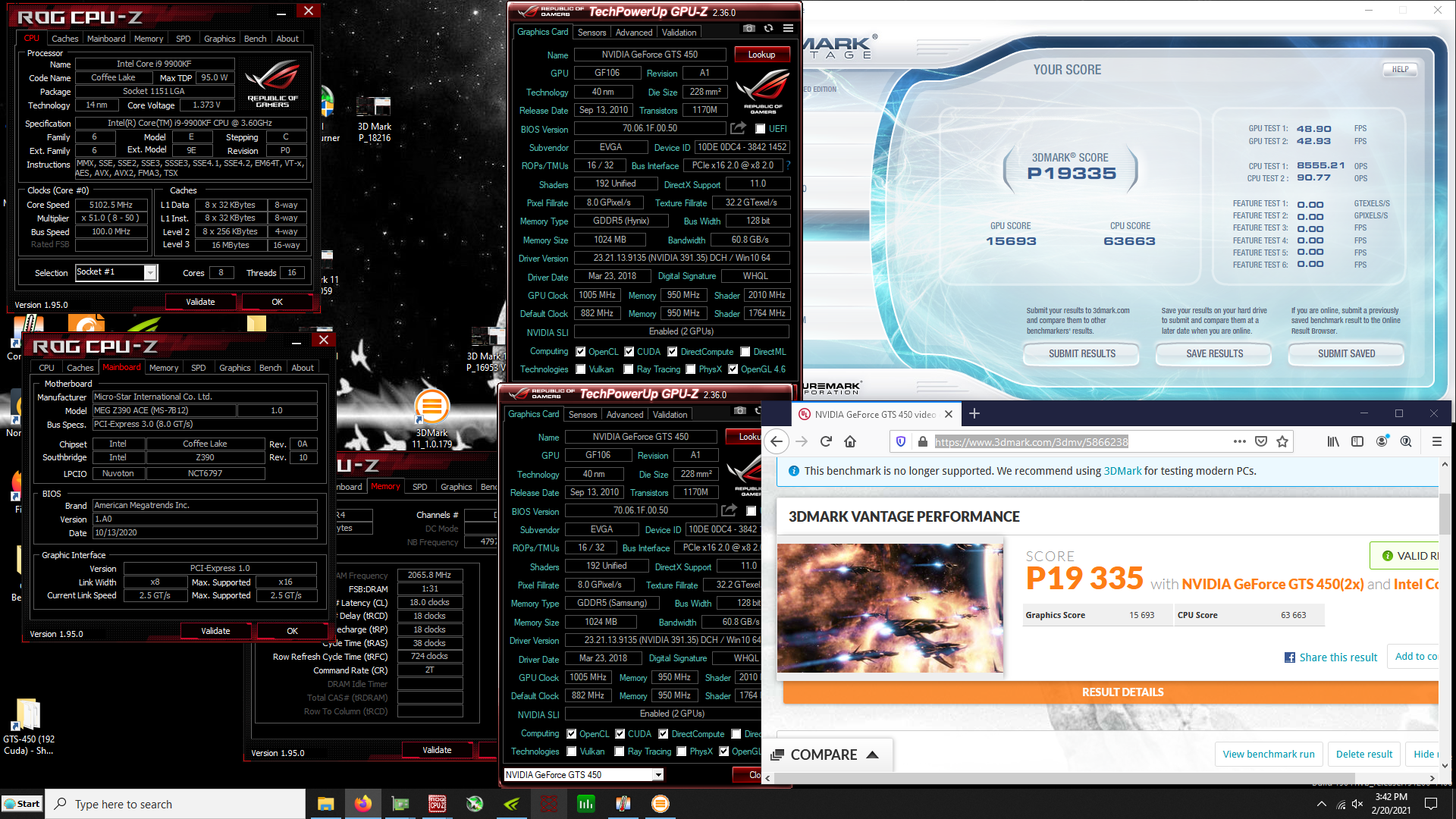Viewport: 1456px width, 819px height.
Task: Open new tab in Firefox
Action: coord(974,413)
